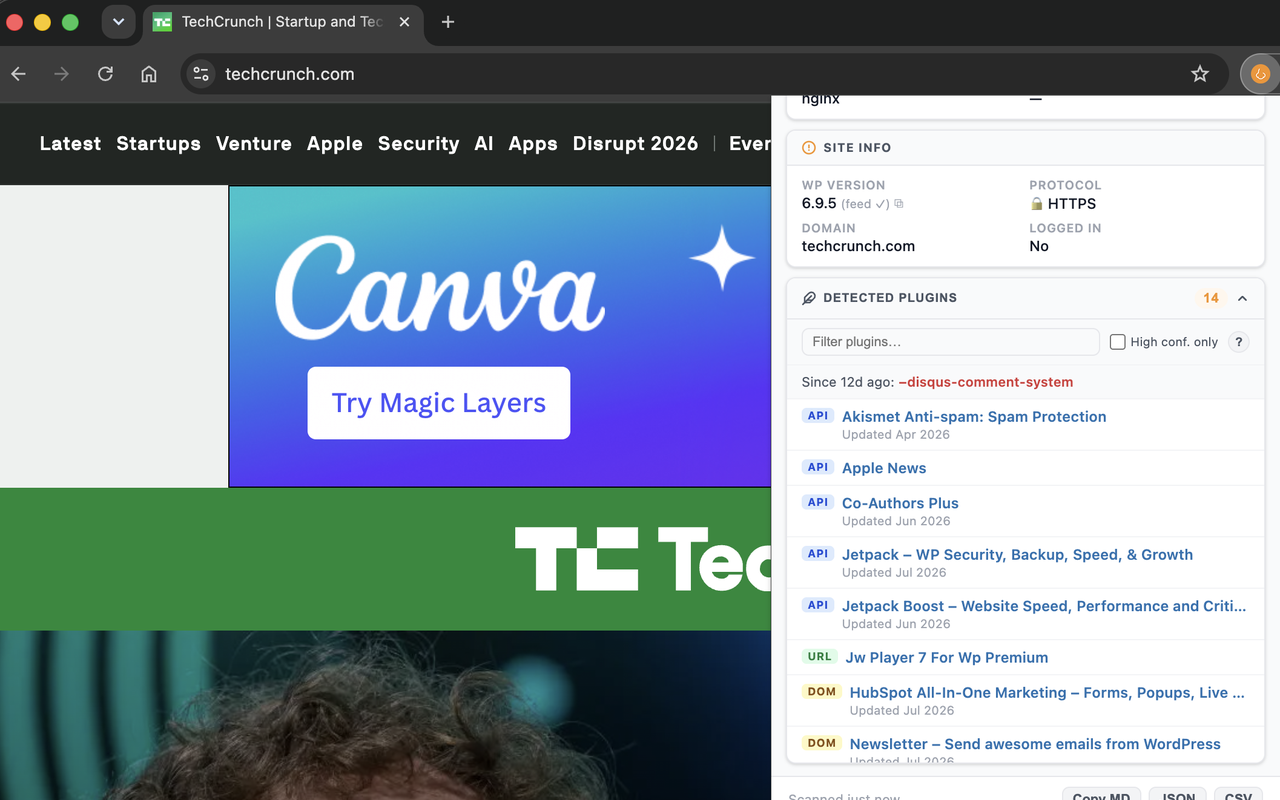Reload the TechCrunch page
The height and width of the screenshot is (800, 1280).
[105, 74]
